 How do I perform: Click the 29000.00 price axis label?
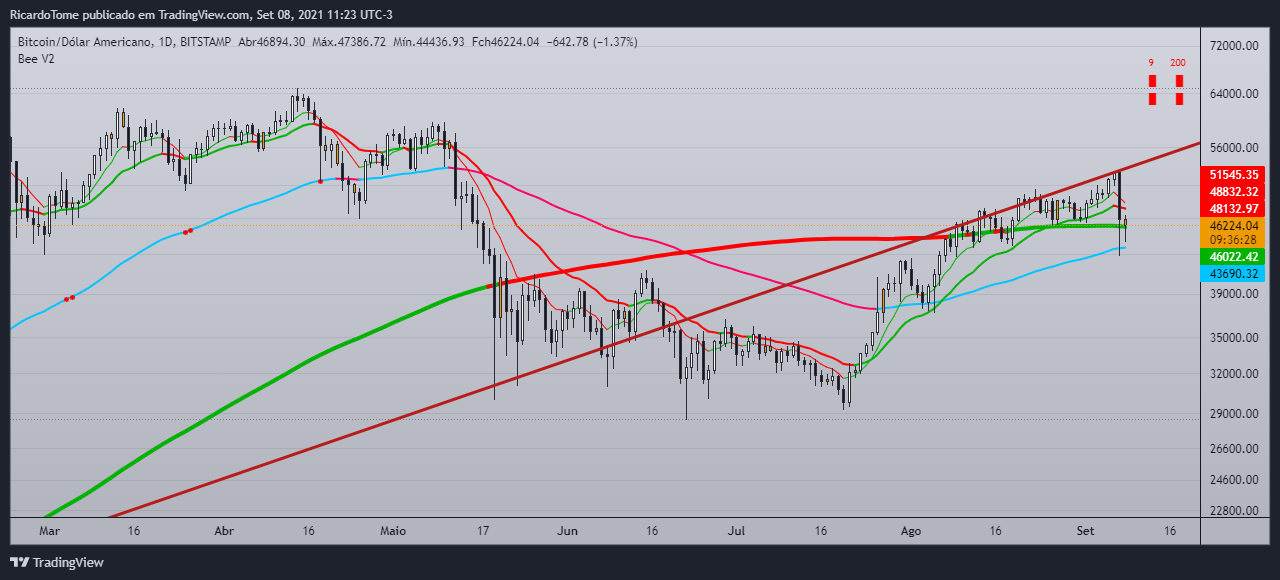click(1233, 414)
